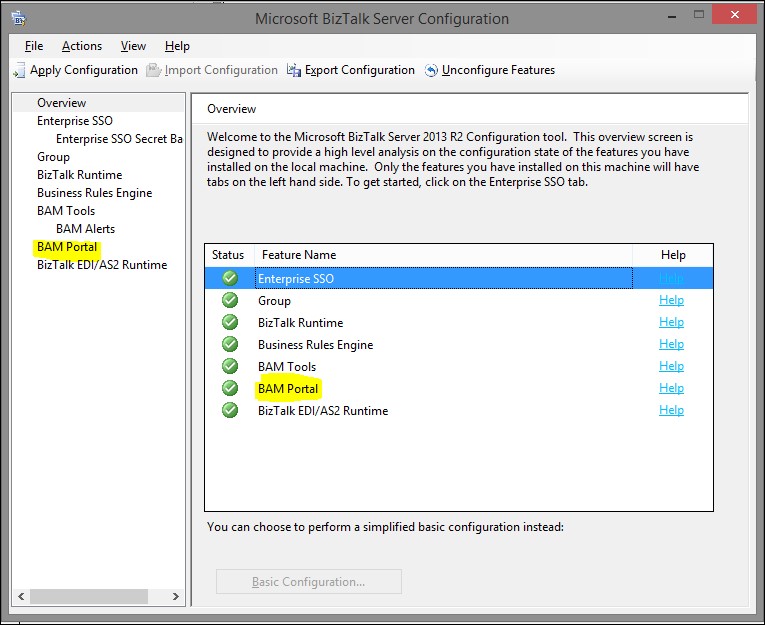
Task: Select BizTalk Runtime in the left tree
Action: (80, 175)
